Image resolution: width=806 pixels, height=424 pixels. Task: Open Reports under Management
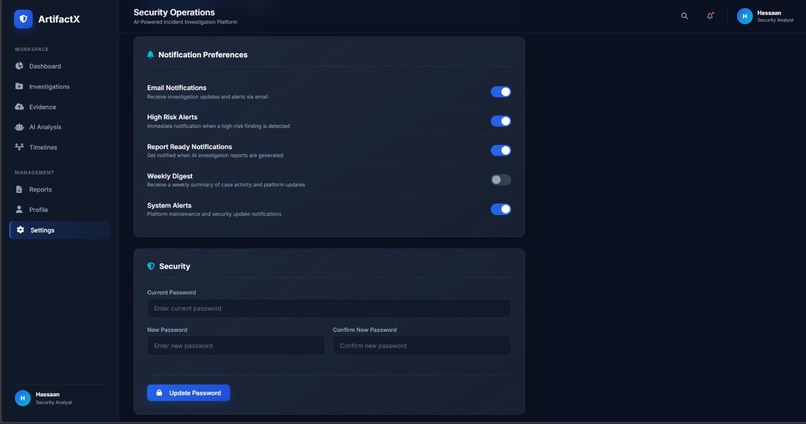tap(60, 189)
